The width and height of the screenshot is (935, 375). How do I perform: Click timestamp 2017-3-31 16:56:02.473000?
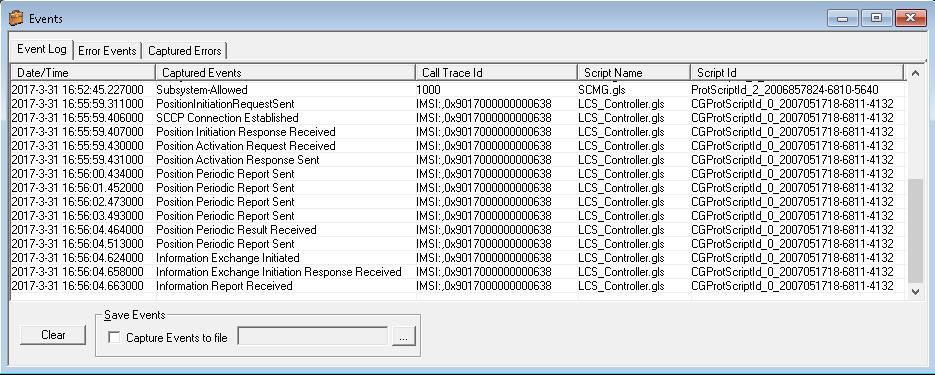pyautogui.click(x=78, y=202)
